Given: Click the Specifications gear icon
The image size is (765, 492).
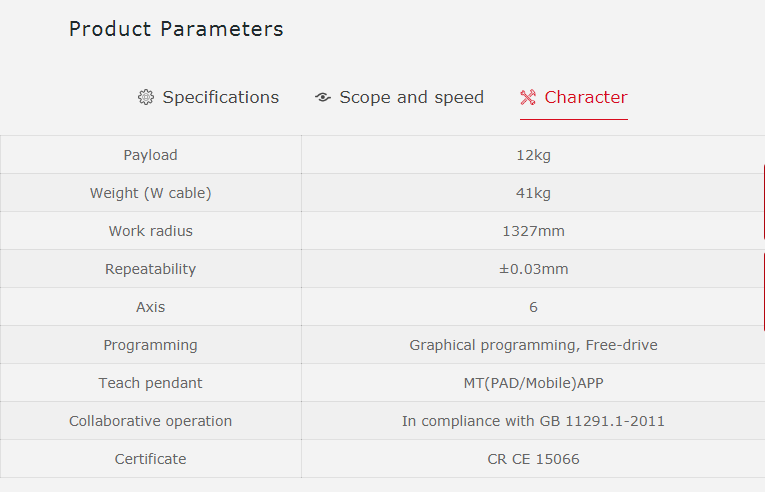Looking at the screenshot, I should pos(146,97).
